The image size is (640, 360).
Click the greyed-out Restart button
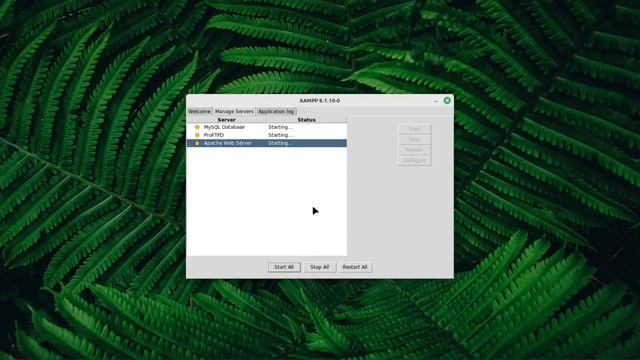(x=414, y=150)
